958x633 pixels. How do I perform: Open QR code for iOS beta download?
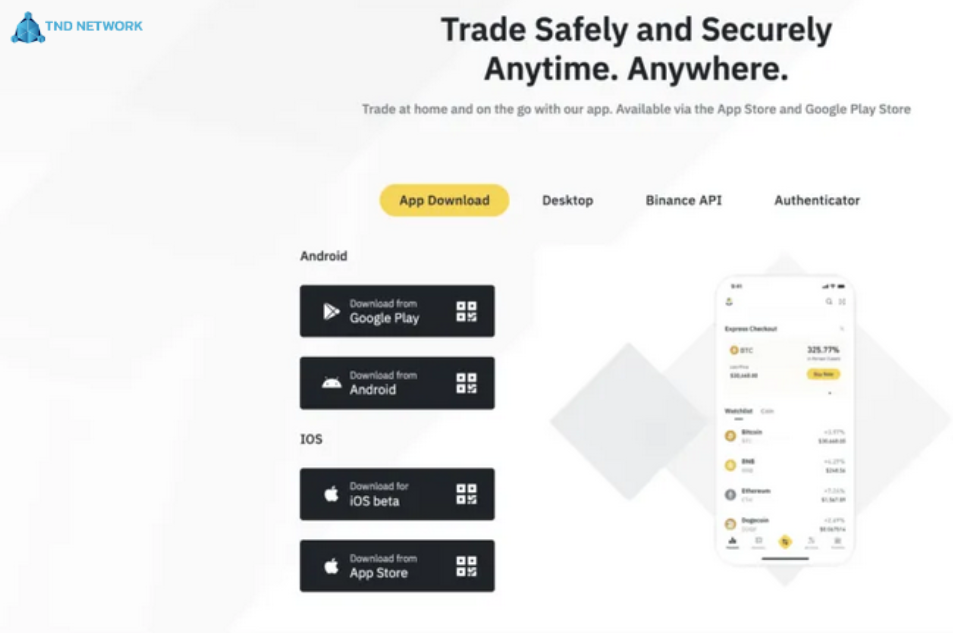coord(466,494)
